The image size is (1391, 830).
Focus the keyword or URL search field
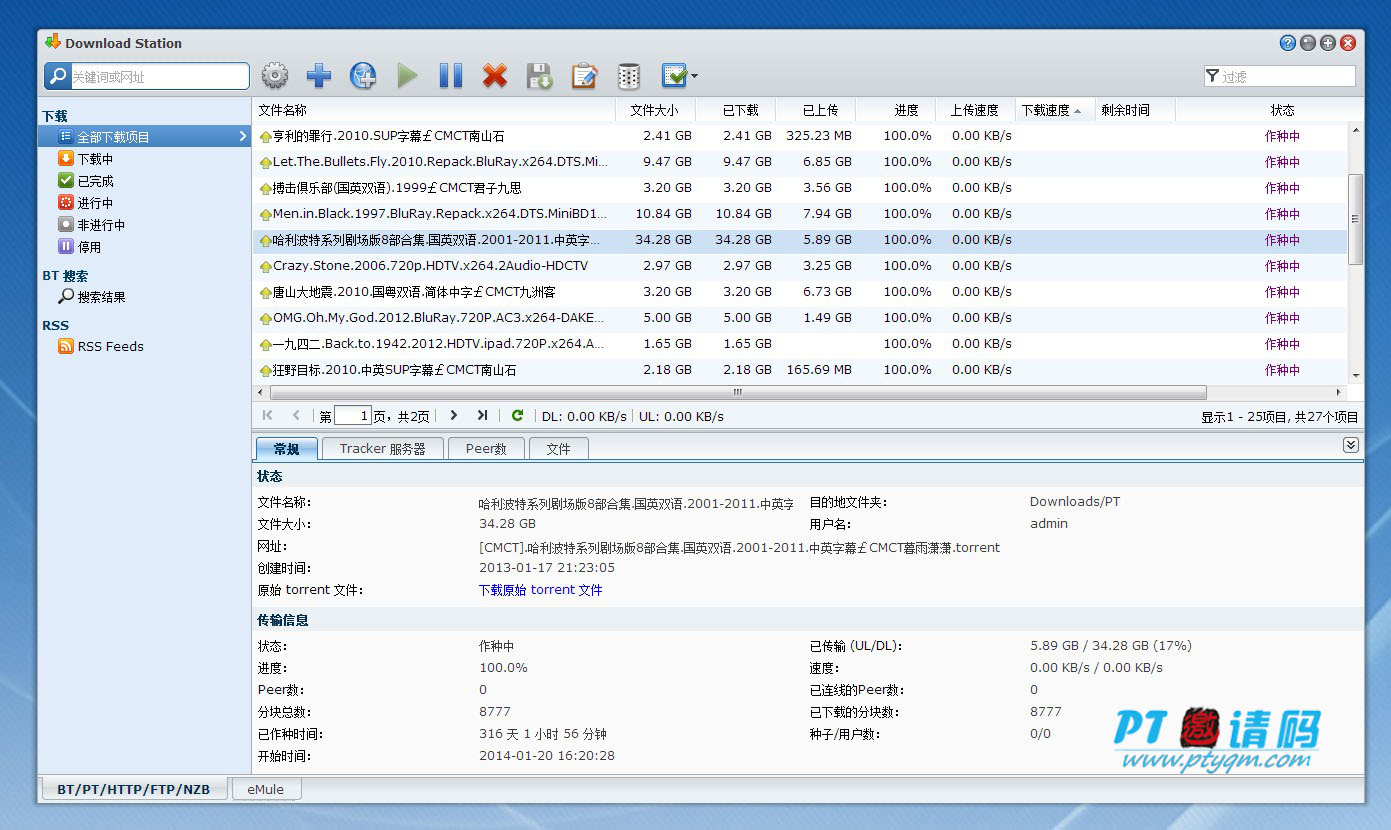click(158, 77)
